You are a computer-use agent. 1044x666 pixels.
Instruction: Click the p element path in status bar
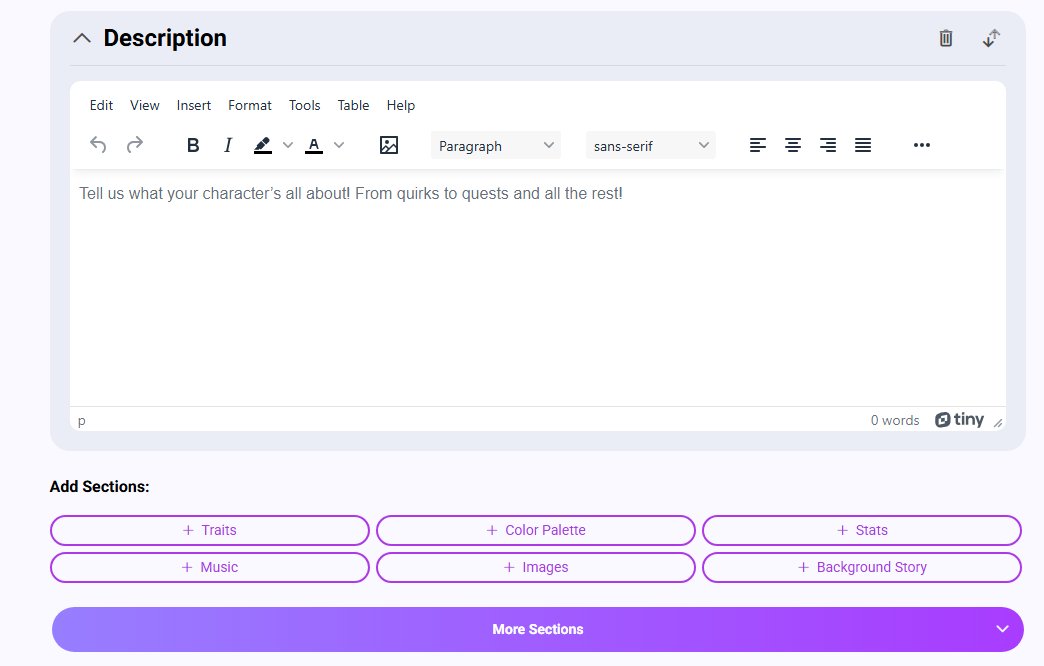coord(81,421)
